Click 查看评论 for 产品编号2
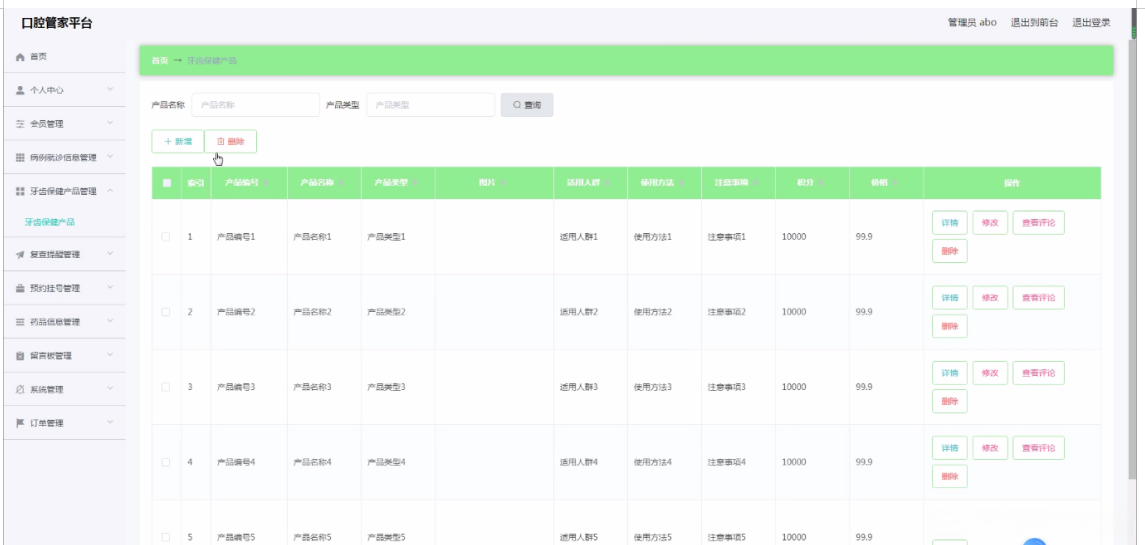The width and height of the screenshot is (1145, 545). click(x=1038, y=298)
